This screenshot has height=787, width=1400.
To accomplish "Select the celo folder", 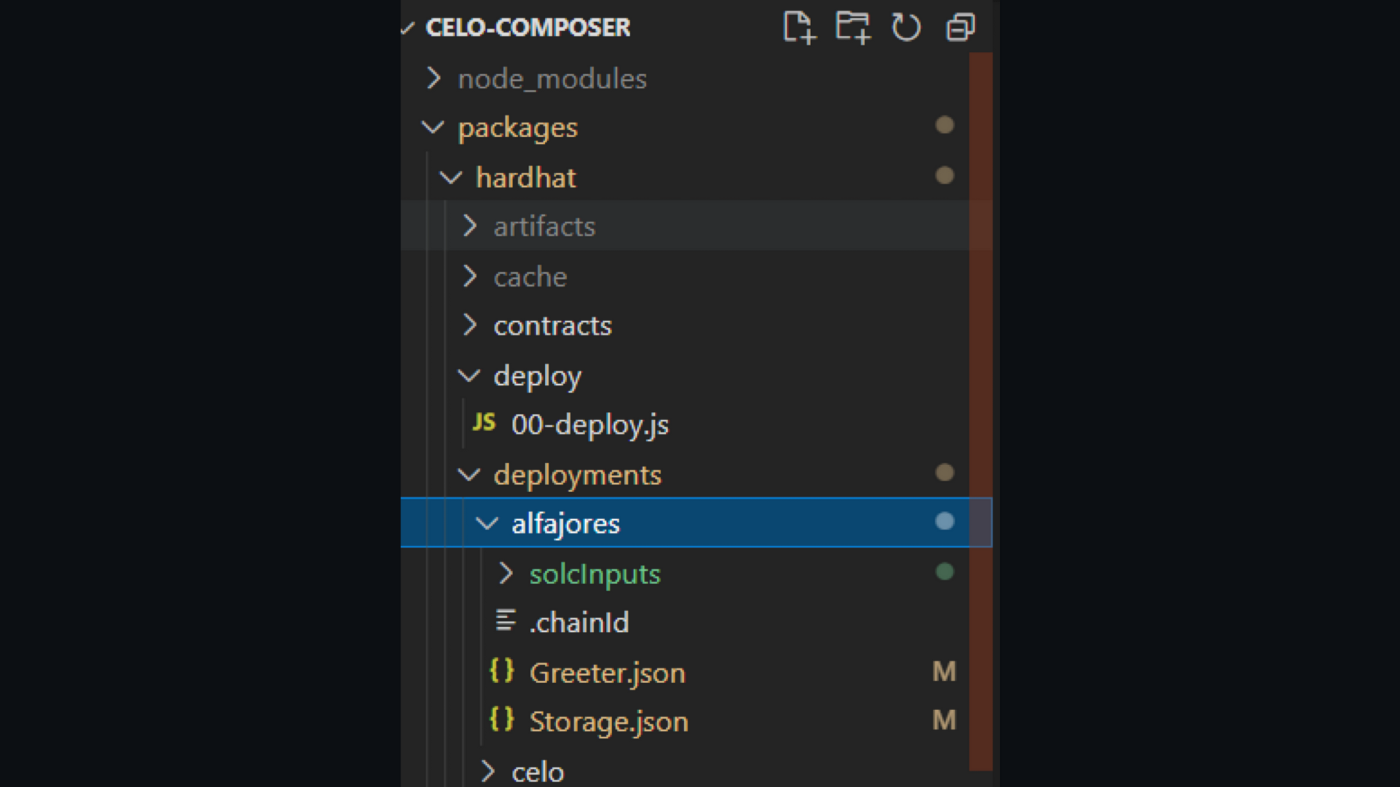I will click(537, 772).
